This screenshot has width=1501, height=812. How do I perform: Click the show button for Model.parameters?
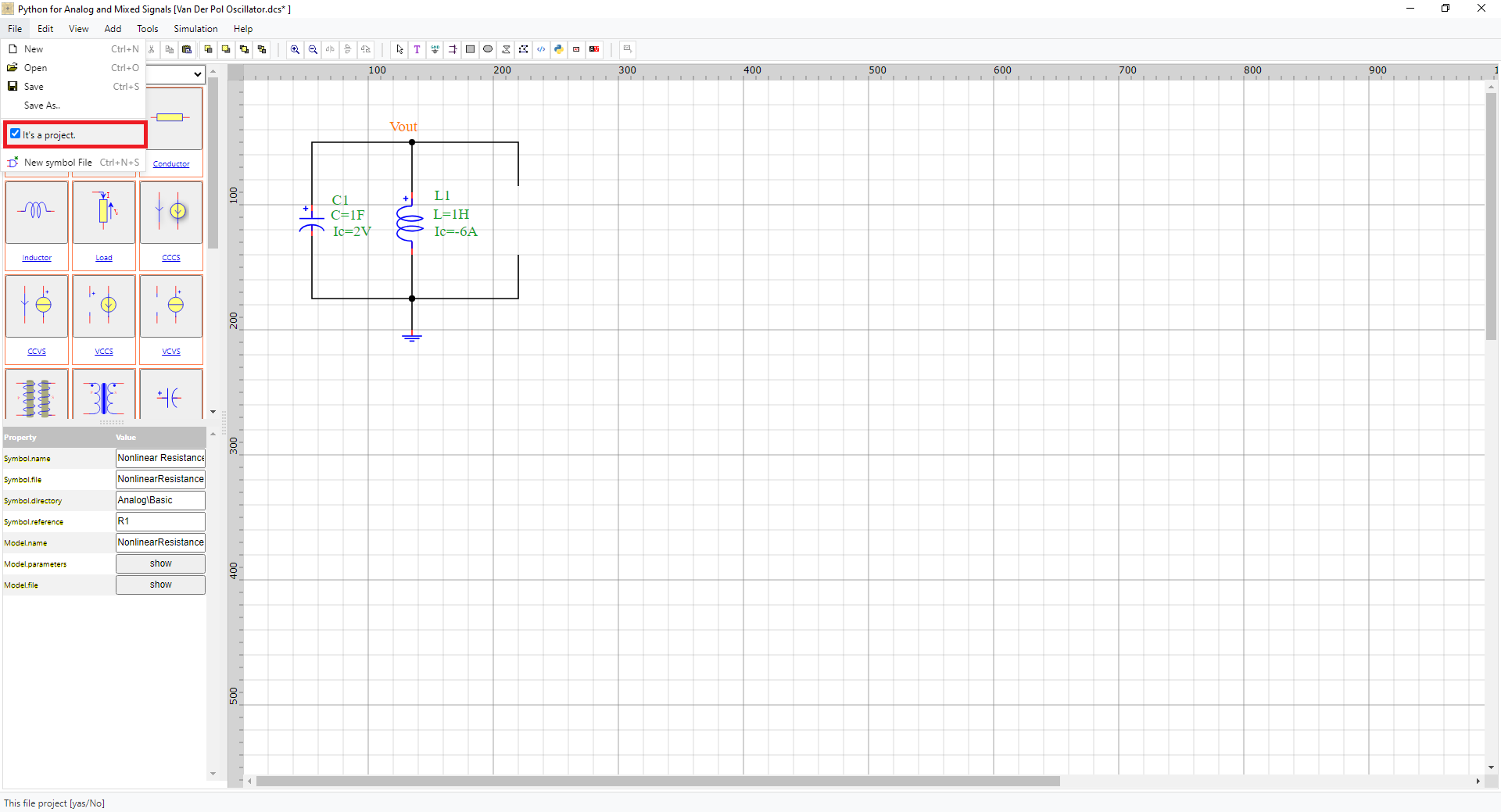tap(160, 563)
